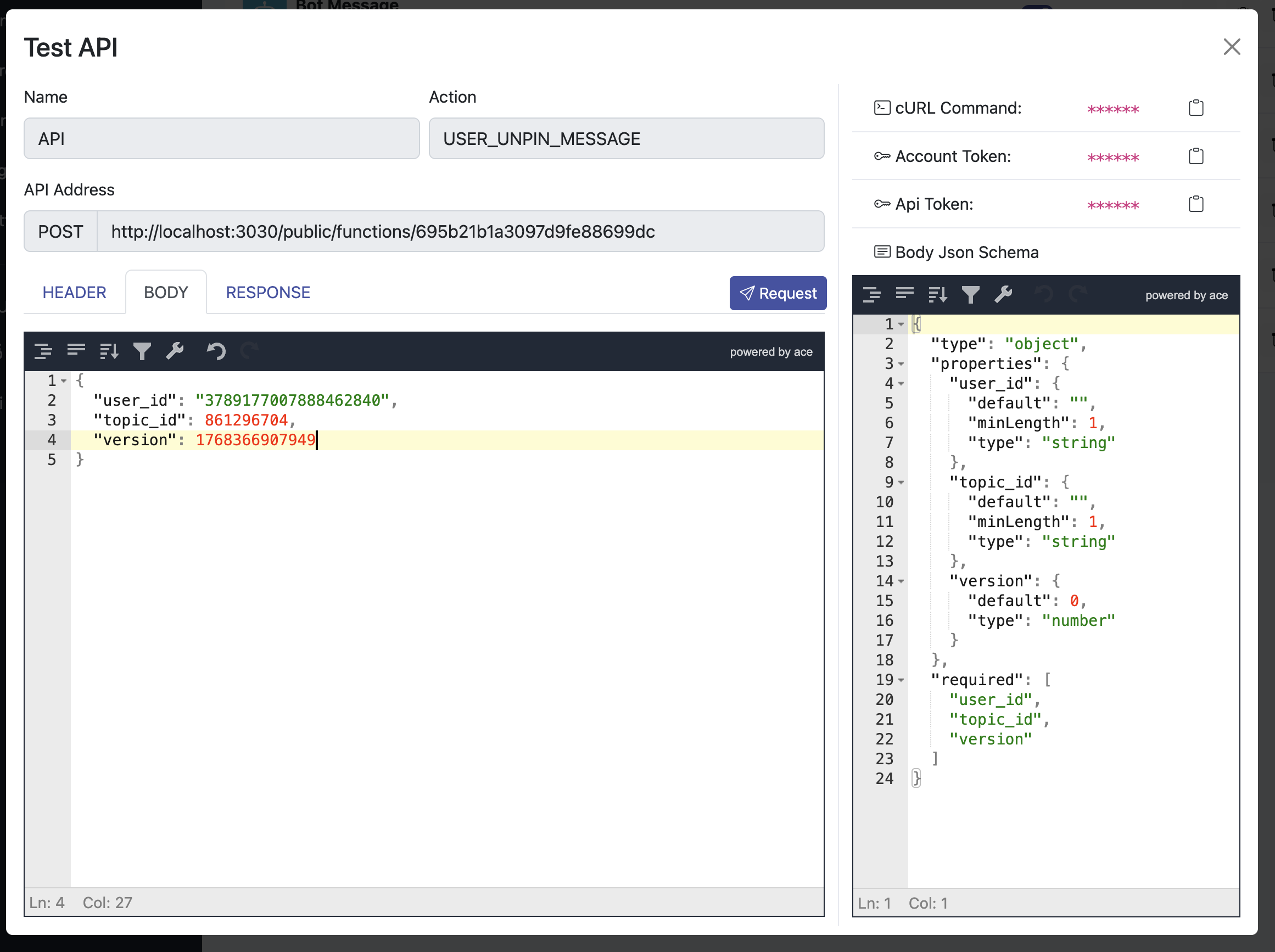Collapse the "required" array fold at line 19

[901, 681]
